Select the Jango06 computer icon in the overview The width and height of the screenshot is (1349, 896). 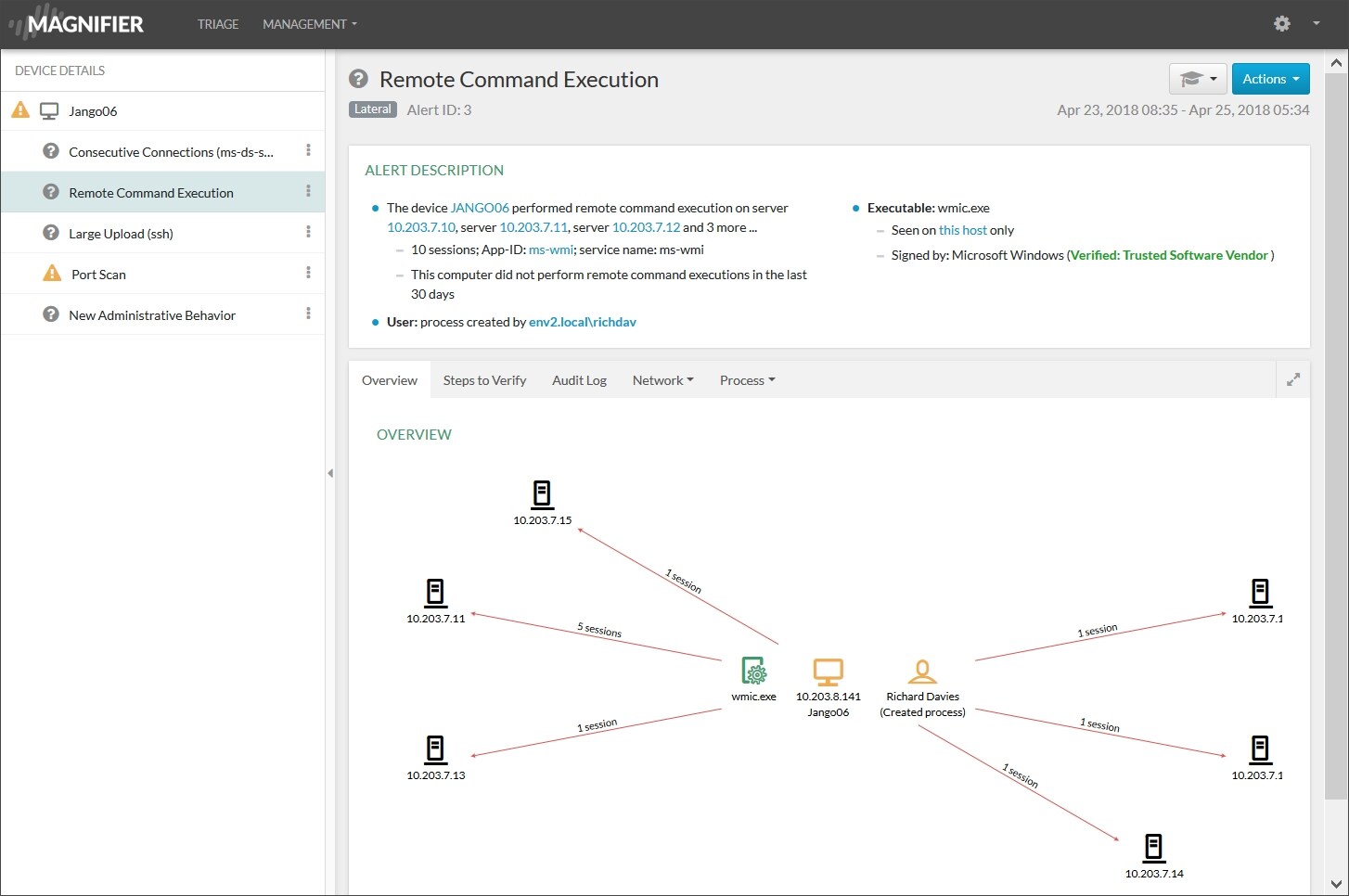click(x=828, y=671)
